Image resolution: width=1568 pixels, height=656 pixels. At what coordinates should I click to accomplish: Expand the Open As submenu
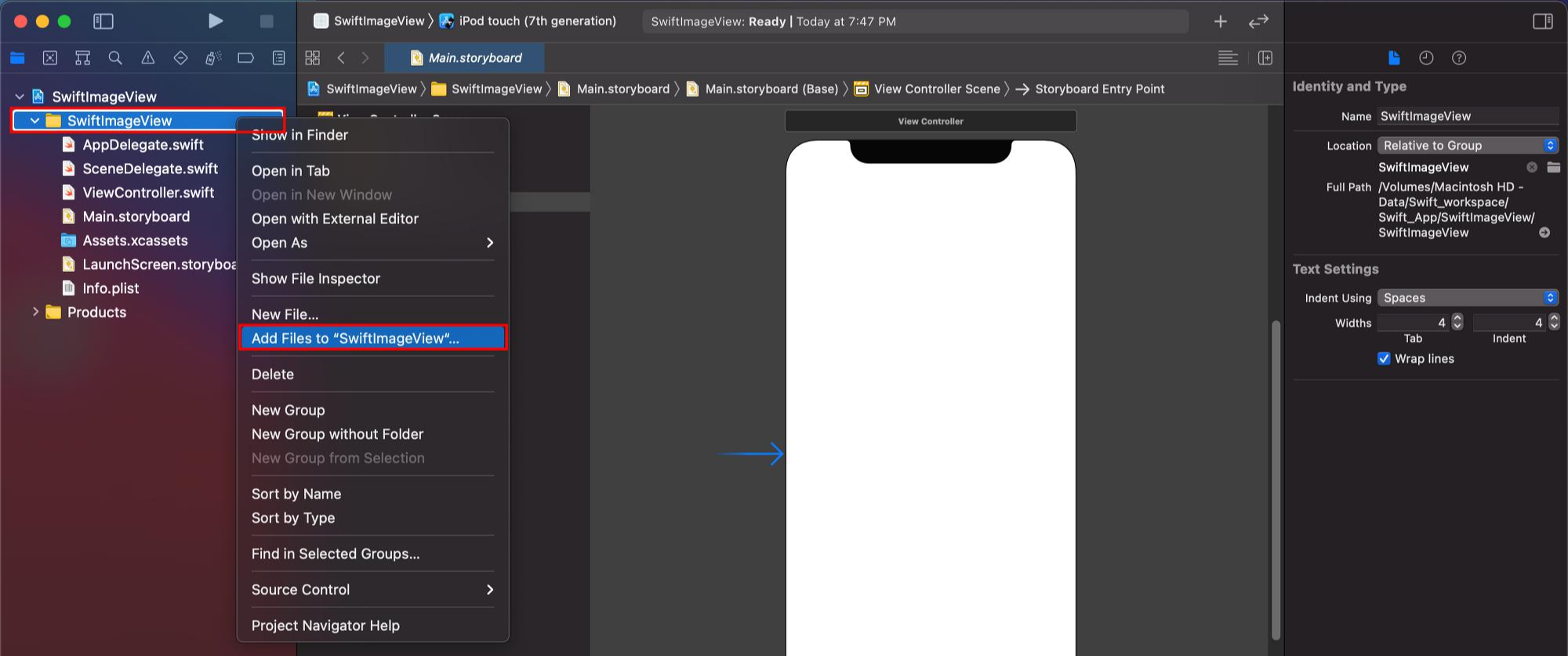click(x=372, y=243)
